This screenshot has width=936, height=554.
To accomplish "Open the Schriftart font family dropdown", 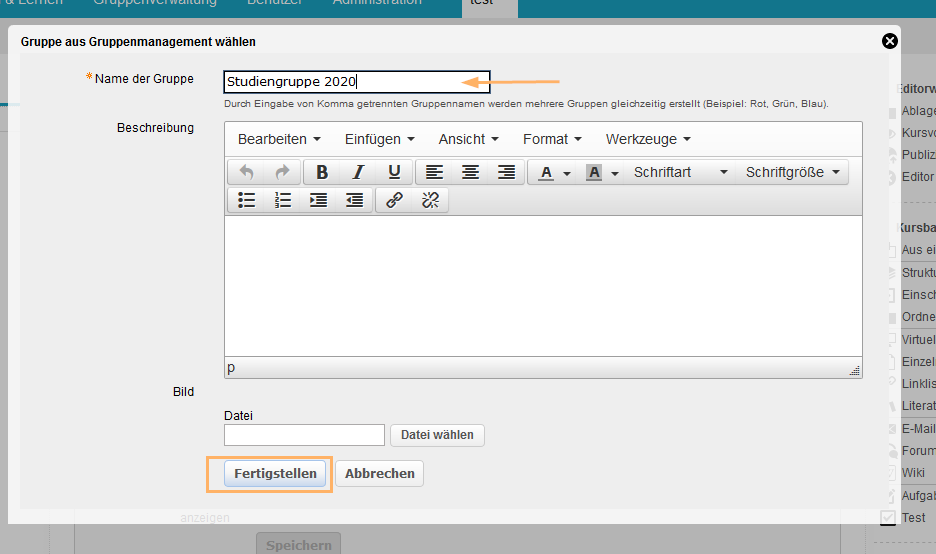I will [x=680, y=172].
